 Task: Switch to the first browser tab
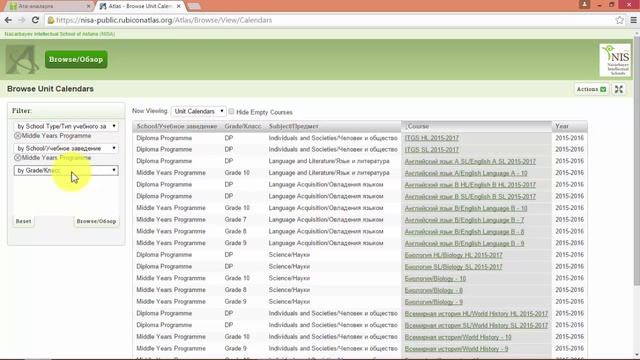(49, 6)
